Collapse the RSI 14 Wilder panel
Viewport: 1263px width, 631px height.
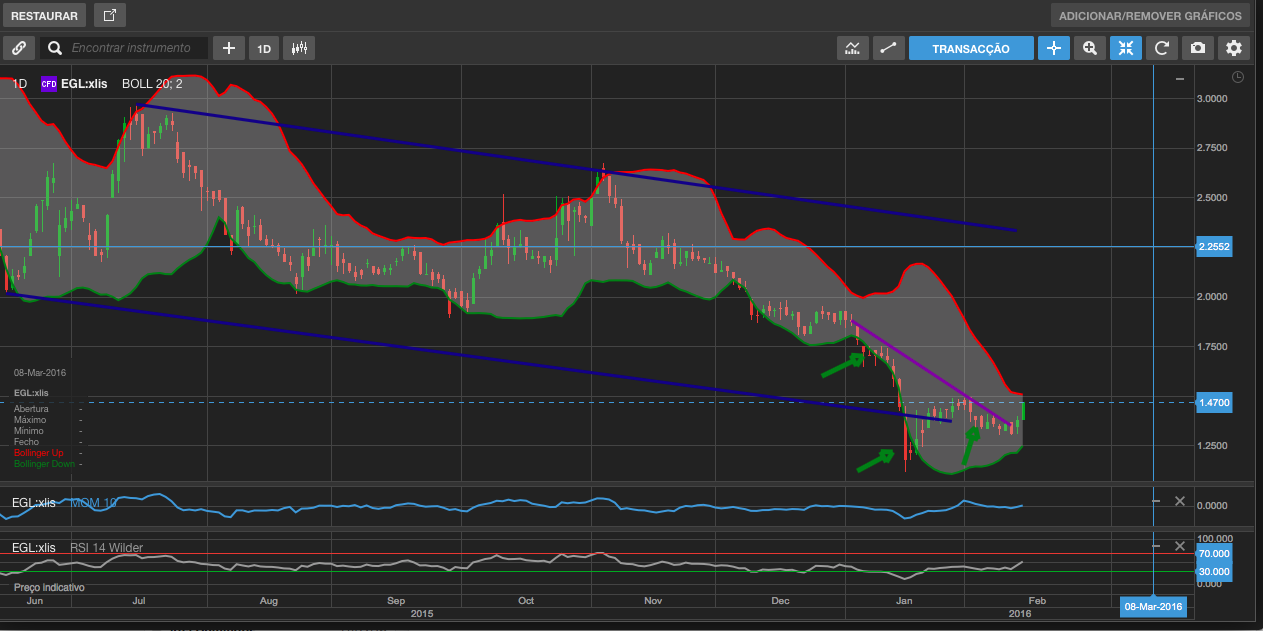[x=1156, y=547]
